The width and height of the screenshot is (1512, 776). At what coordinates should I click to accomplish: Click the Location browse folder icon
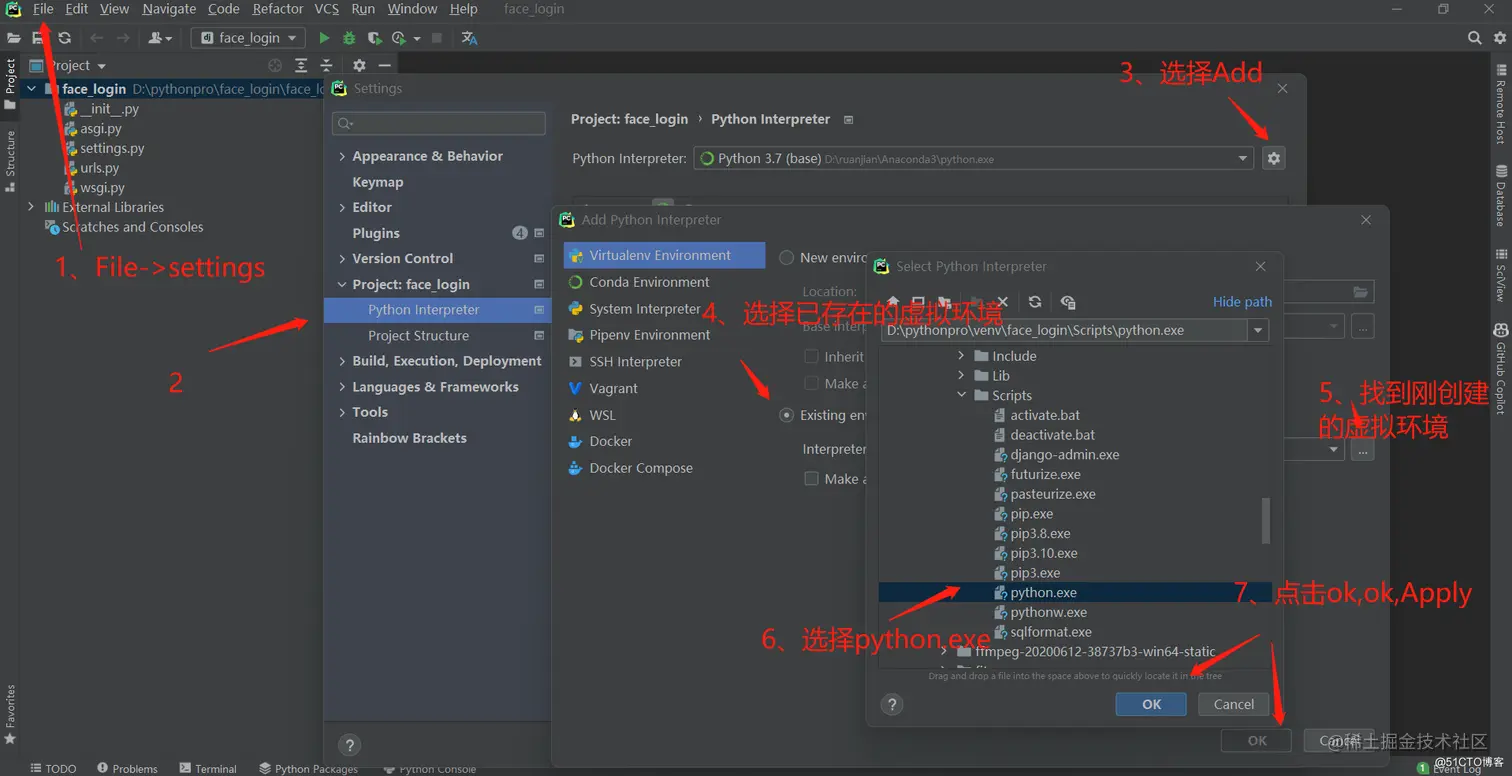[x=1360, y=292]
